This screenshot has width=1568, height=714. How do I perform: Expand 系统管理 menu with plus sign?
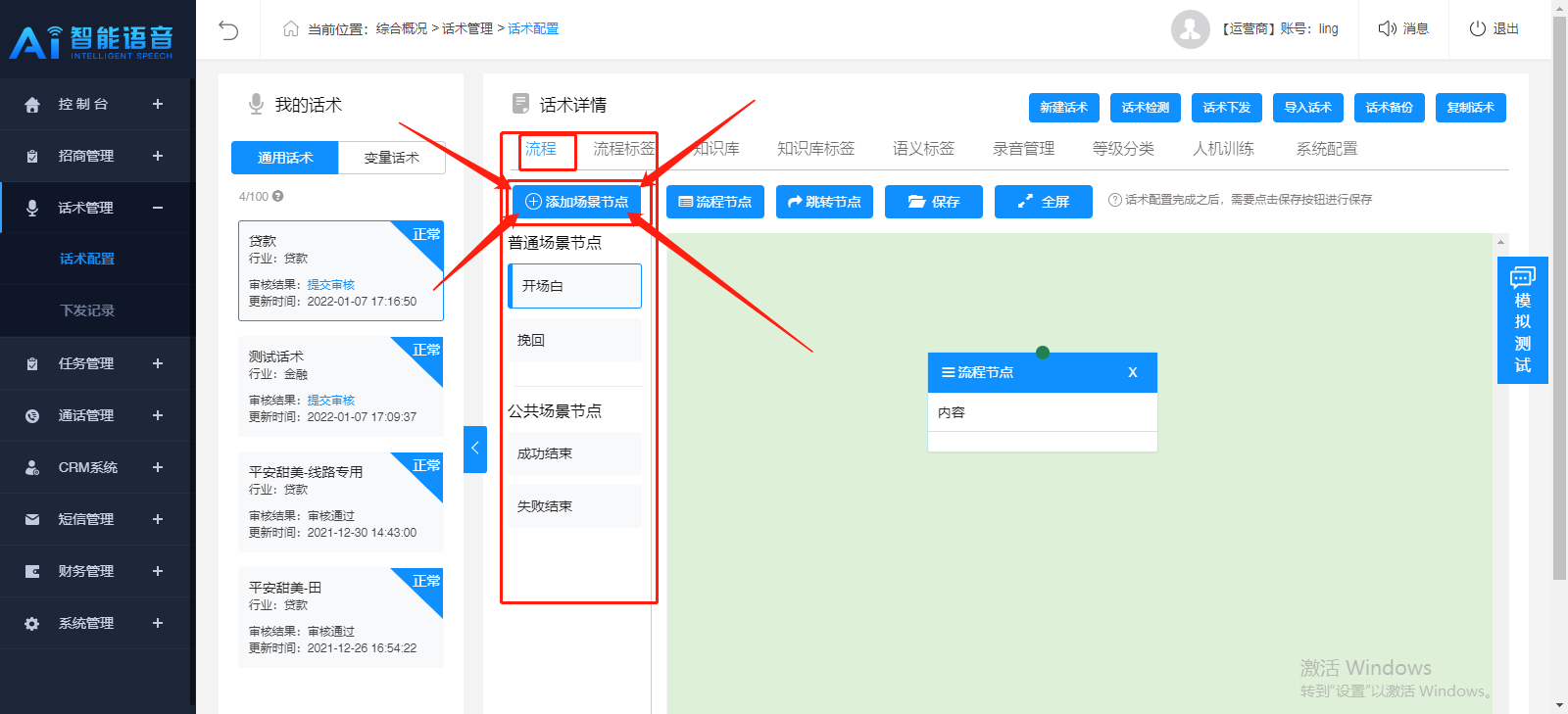pyautogui.click(x=158, y=623)
